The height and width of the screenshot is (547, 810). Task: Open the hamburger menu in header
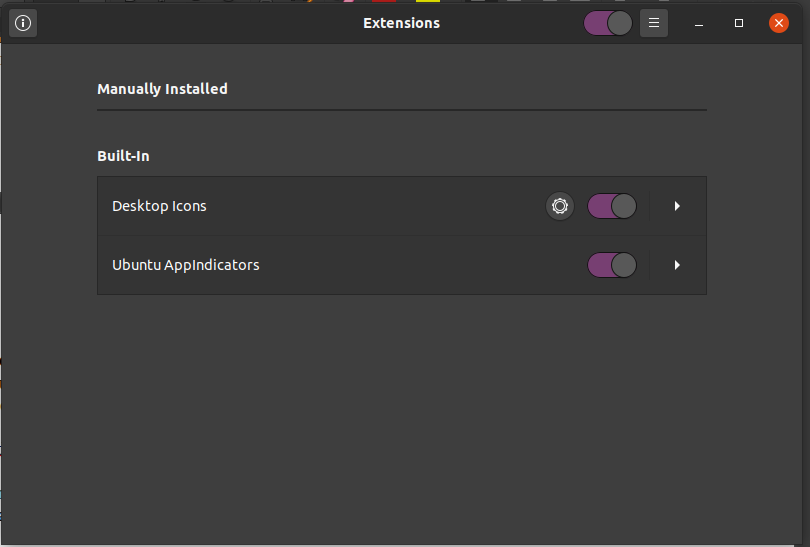point(653,23)
